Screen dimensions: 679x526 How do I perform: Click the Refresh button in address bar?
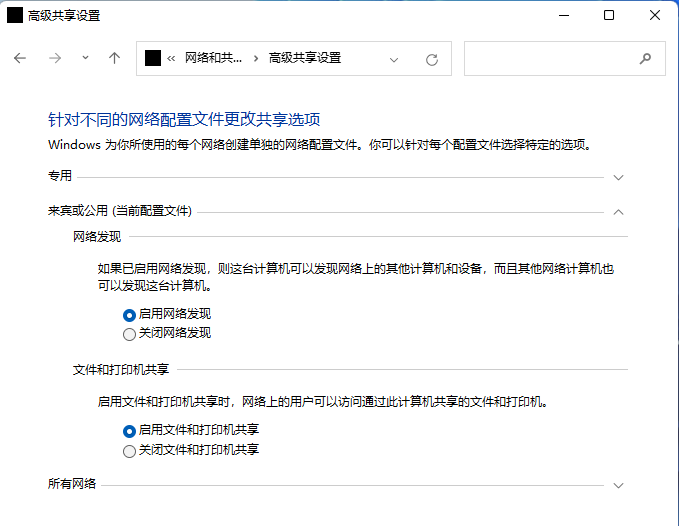pos(432,59)
